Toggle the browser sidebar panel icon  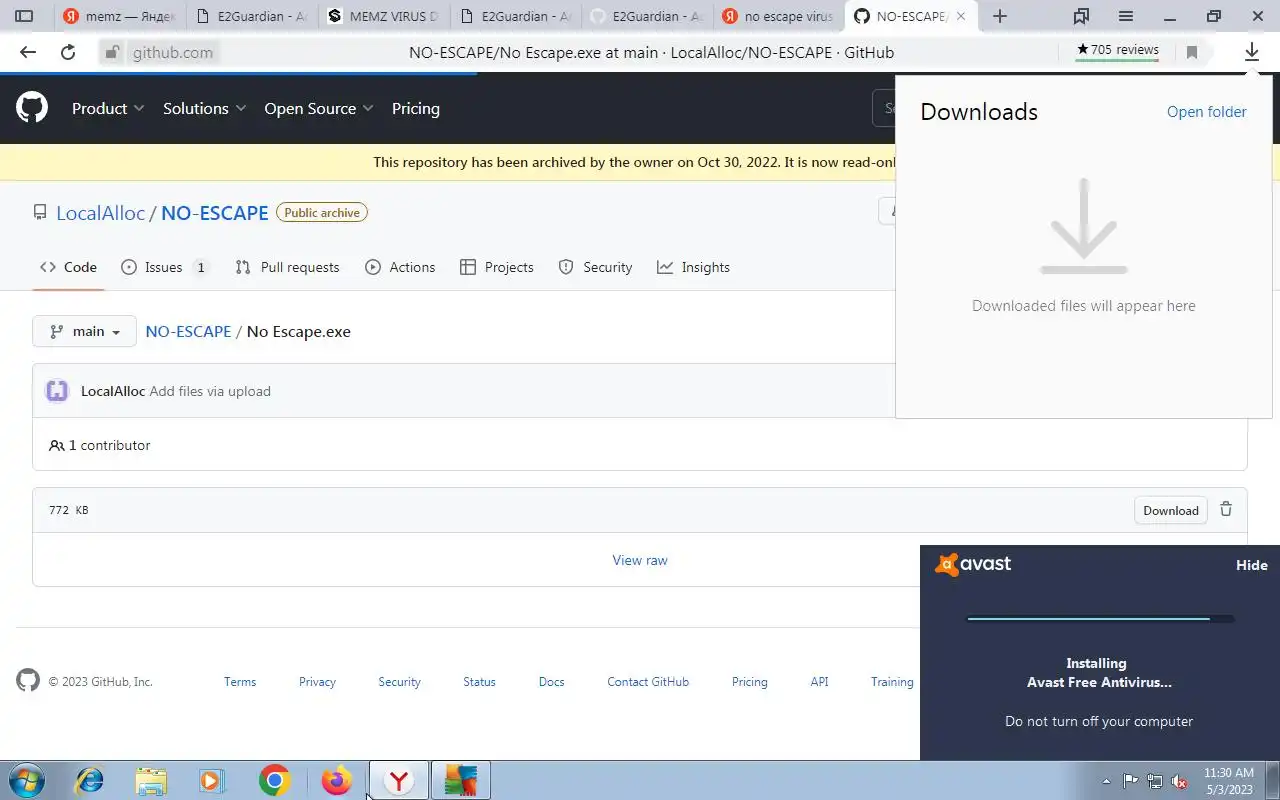coord(25,16)
